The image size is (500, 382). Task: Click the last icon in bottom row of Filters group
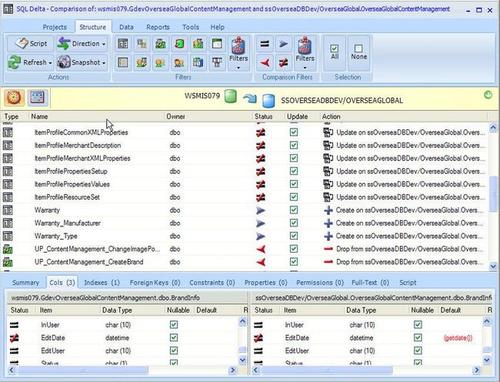point(217,62)
